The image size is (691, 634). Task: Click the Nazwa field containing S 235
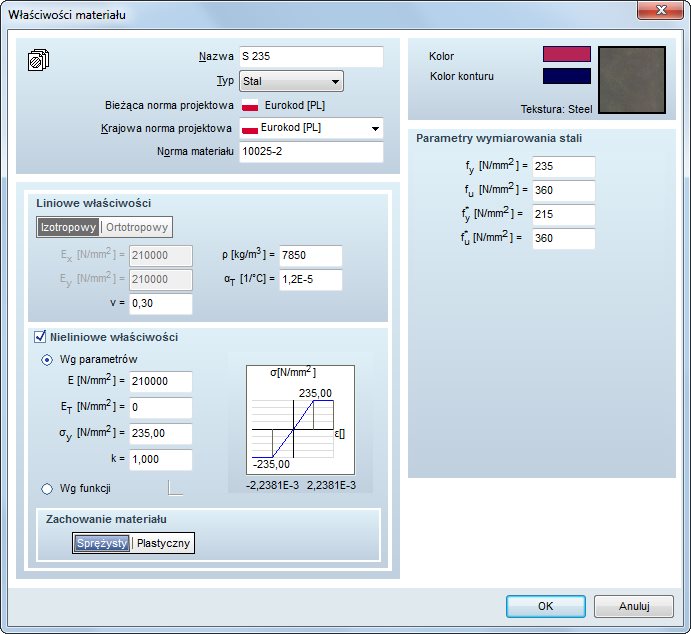pos(311,57)
